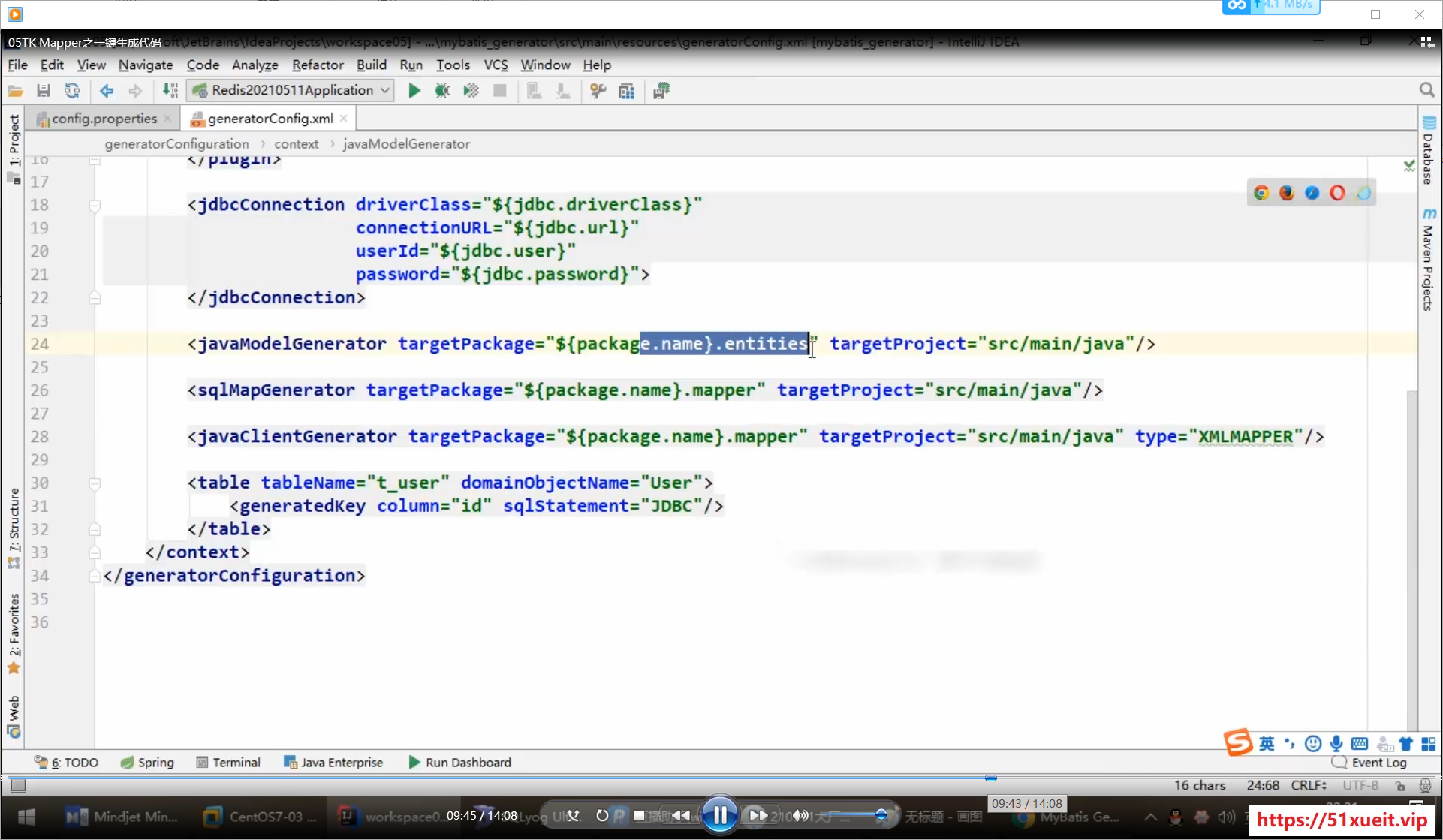Collapse the jdbcConnection fold marker
The image size is (1443, 840).
tap(95, 205)
